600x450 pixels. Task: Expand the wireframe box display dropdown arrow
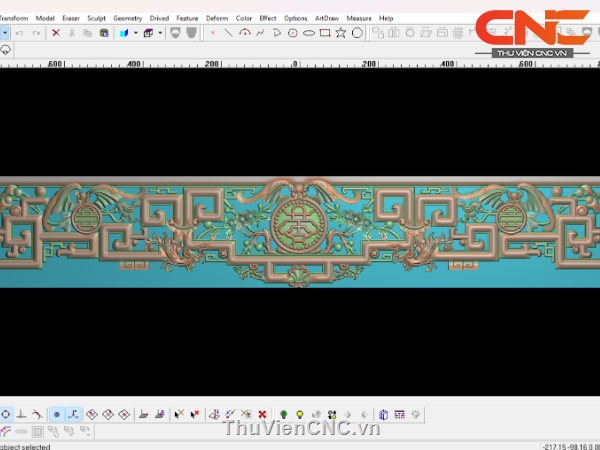coord(160,33)
